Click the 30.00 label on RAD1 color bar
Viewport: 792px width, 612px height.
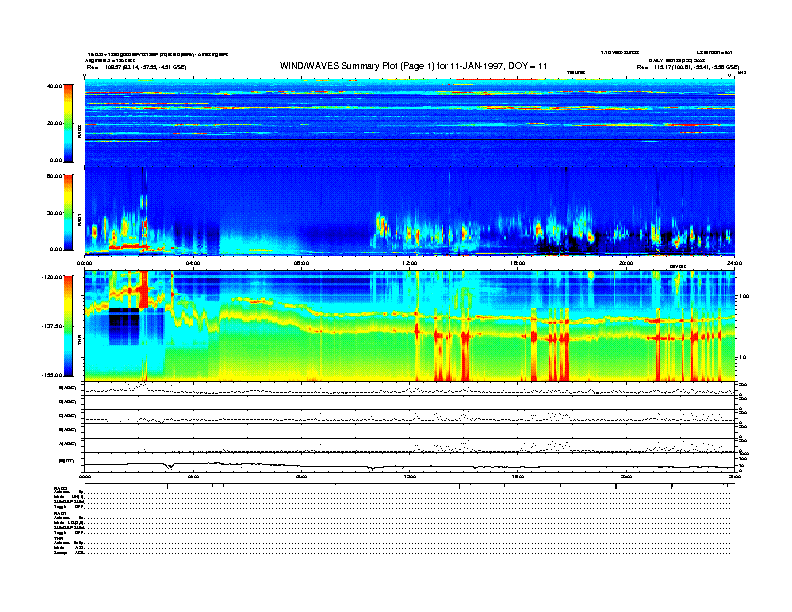tap(55, 213)
